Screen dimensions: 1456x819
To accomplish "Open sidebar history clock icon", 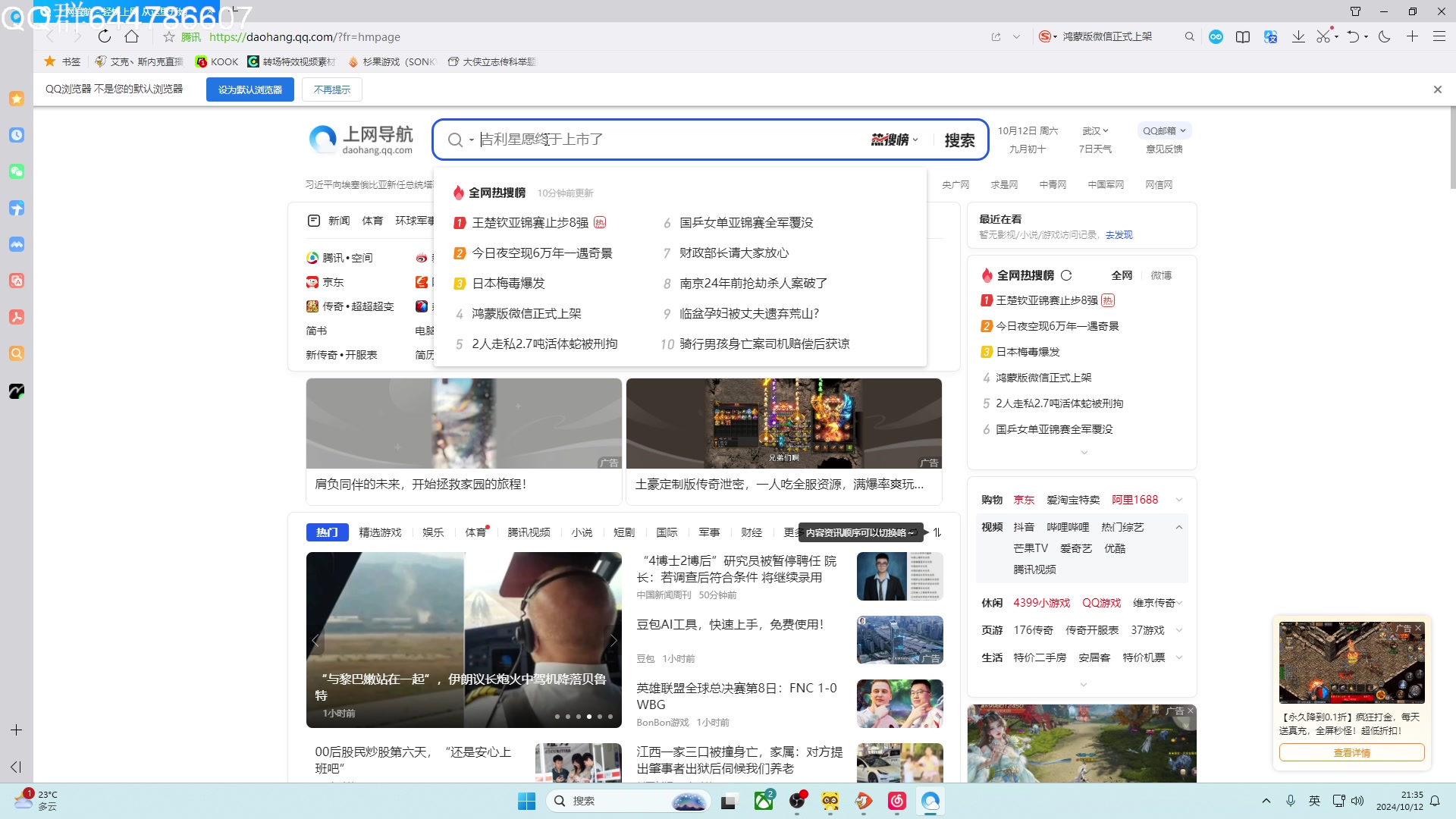I will [x=17, y=135].
